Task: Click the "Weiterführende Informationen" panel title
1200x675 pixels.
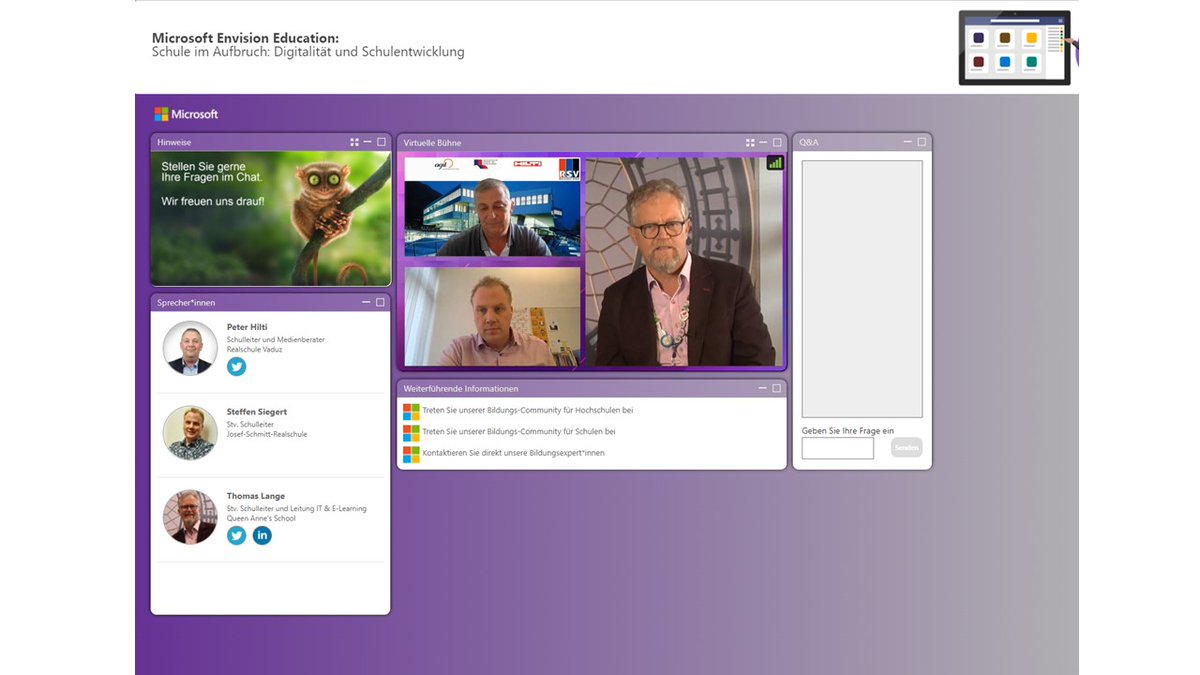Action: point(461,389)
